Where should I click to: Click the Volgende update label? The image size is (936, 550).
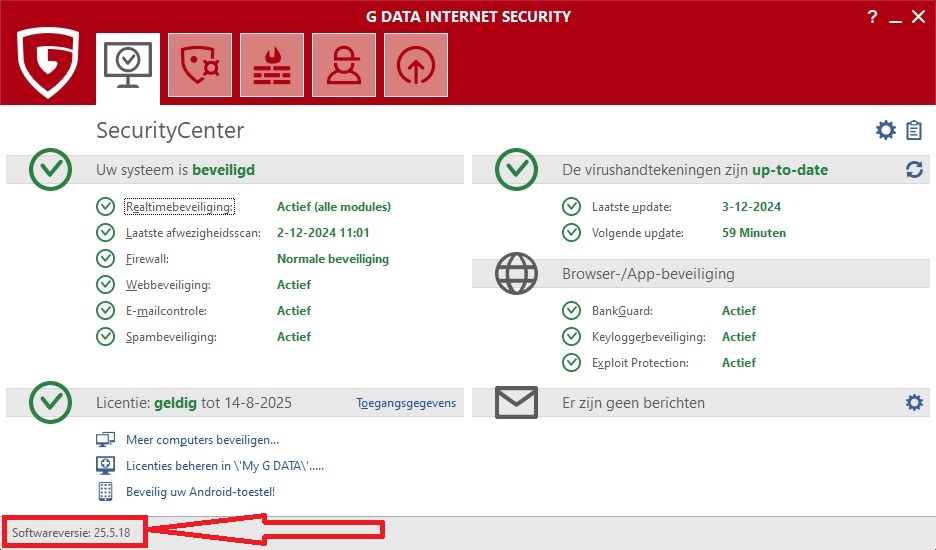638,233
